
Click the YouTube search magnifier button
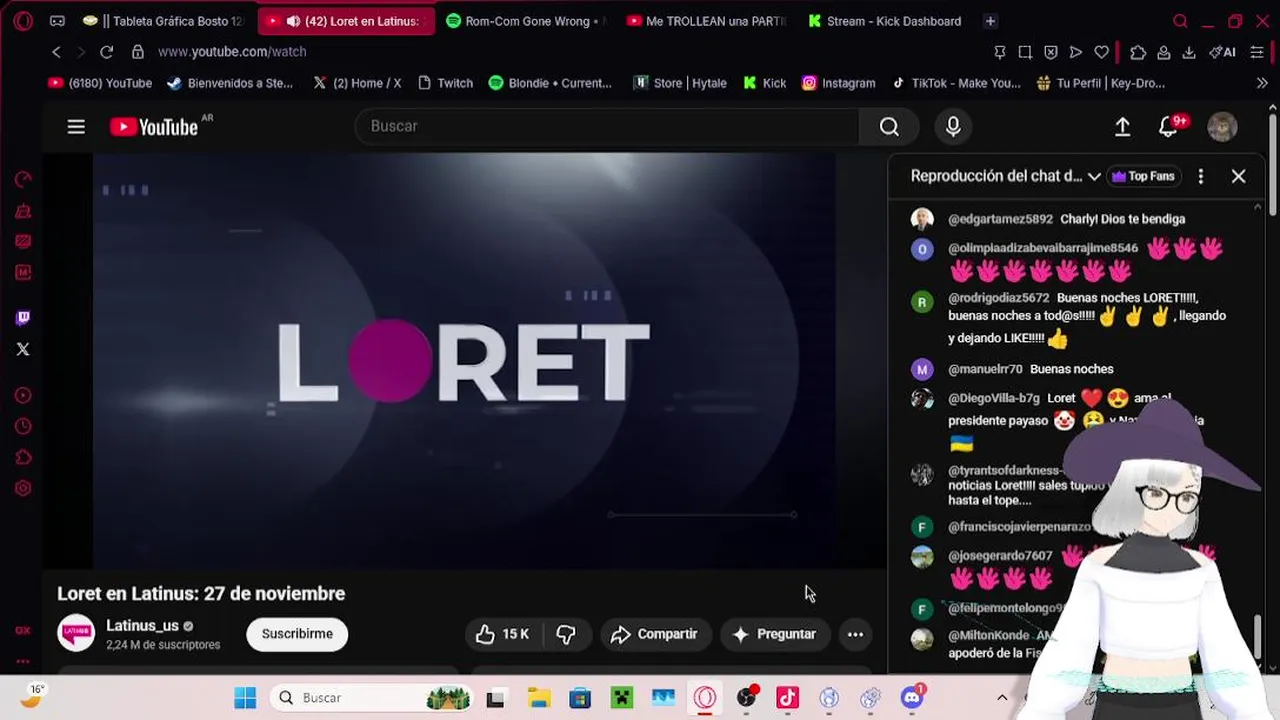(889, 126)
